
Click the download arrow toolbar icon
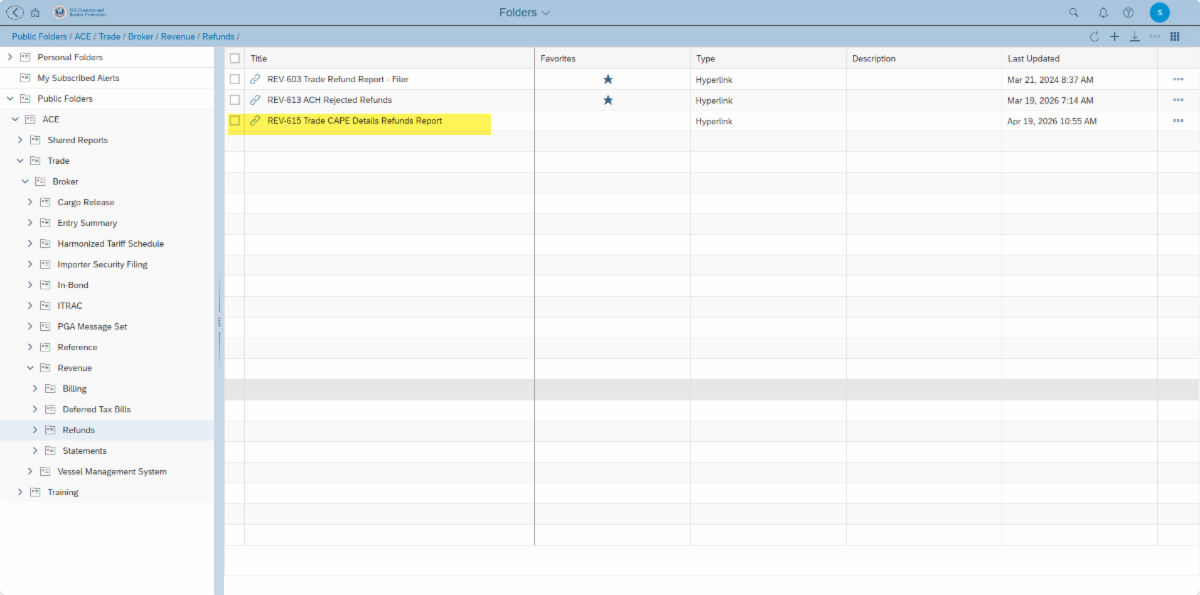coord(1134,37)
